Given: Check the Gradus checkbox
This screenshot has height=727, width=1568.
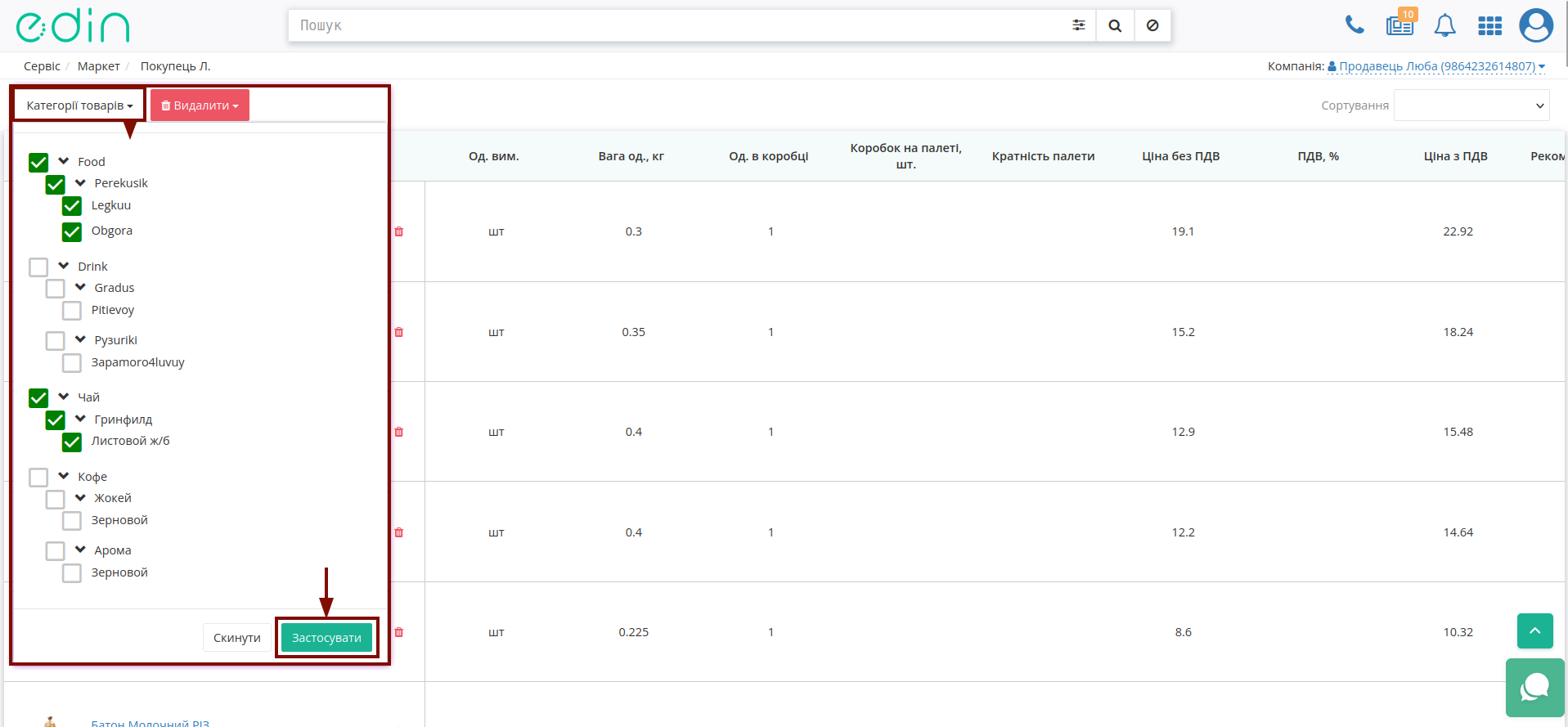Looking at the screenshot, I should pos(55,289).
